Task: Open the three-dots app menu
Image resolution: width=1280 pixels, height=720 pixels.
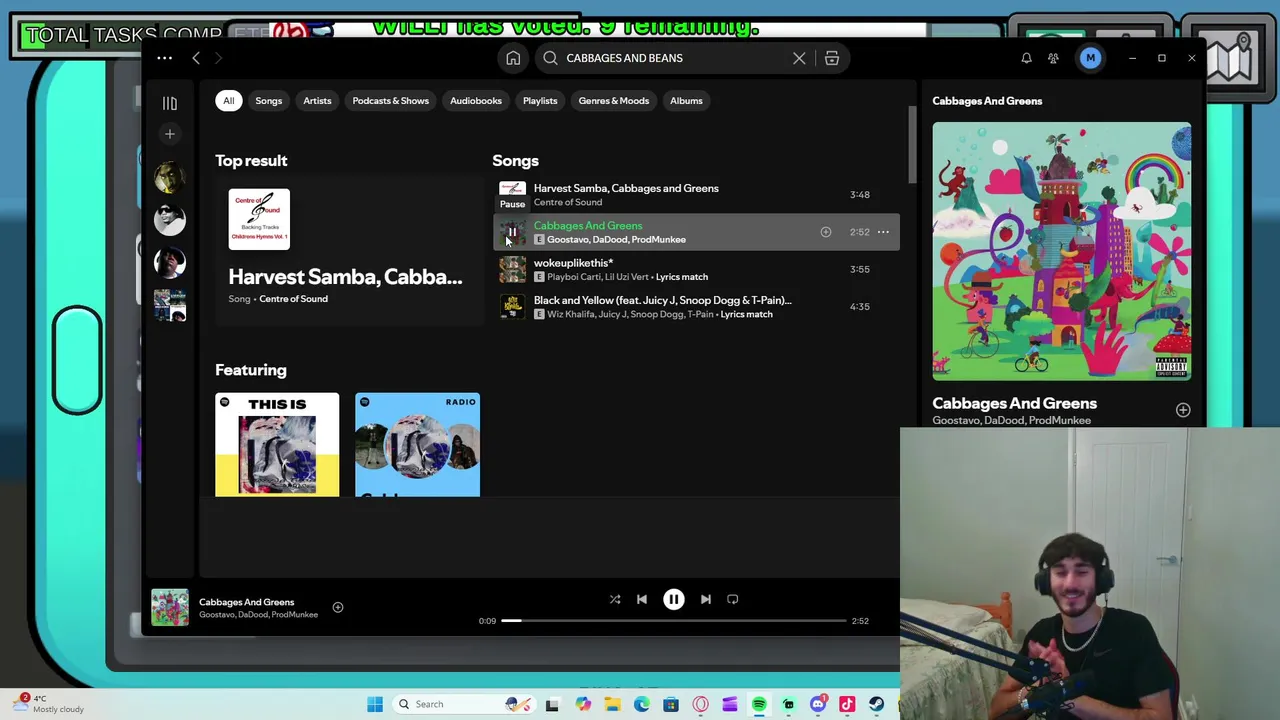Action: 164,58
